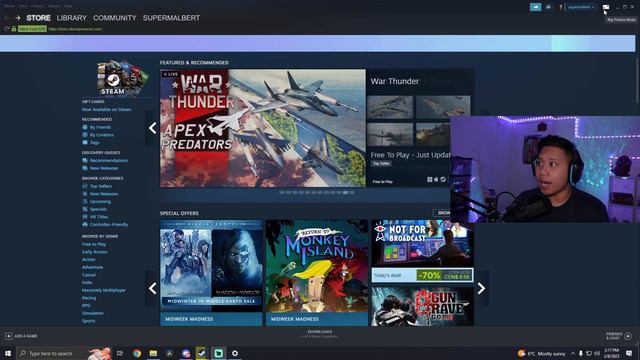Show previous special offers arrow
Image resolution: width=640 pixels, height=360 pixels.
pos(152,289)
